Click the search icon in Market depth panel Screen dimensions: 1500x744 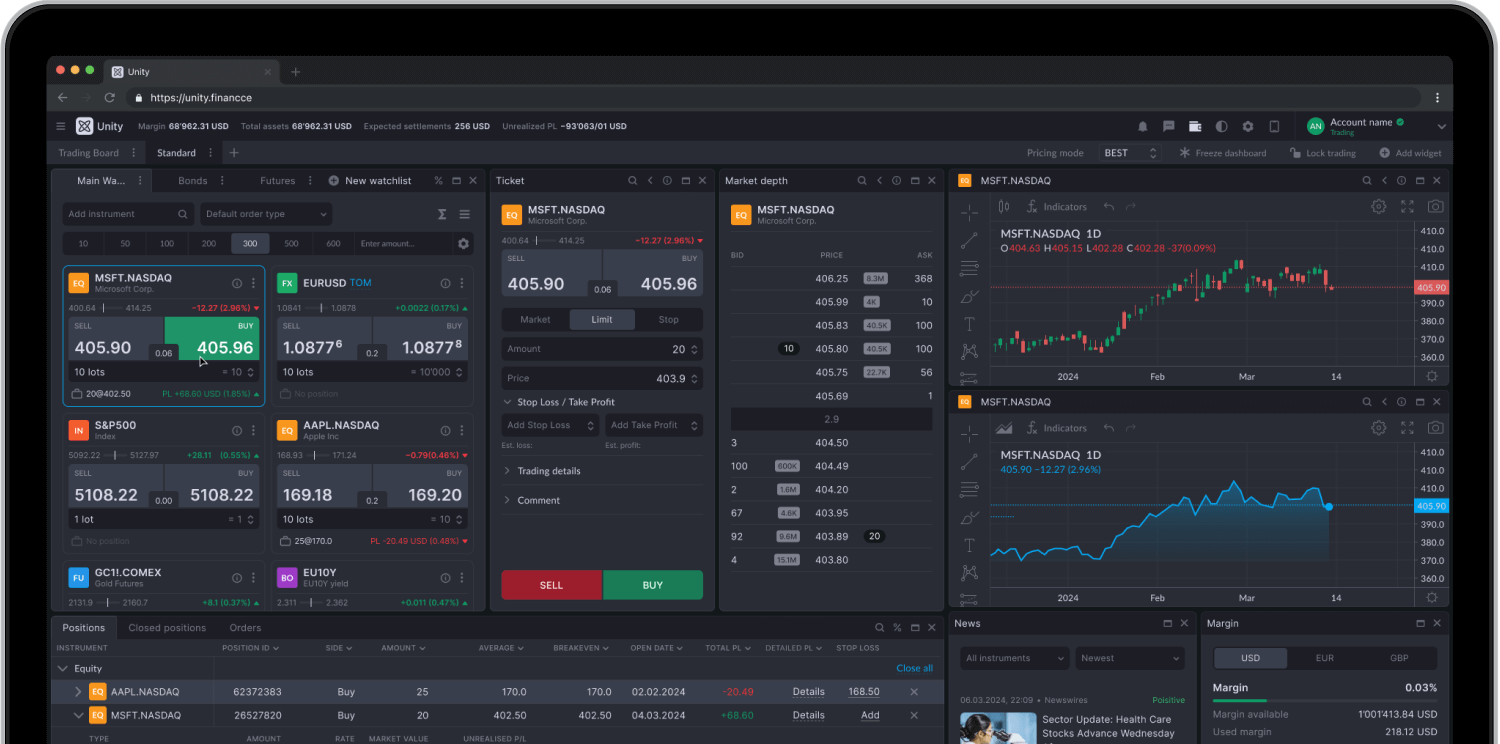coord(862,181)
